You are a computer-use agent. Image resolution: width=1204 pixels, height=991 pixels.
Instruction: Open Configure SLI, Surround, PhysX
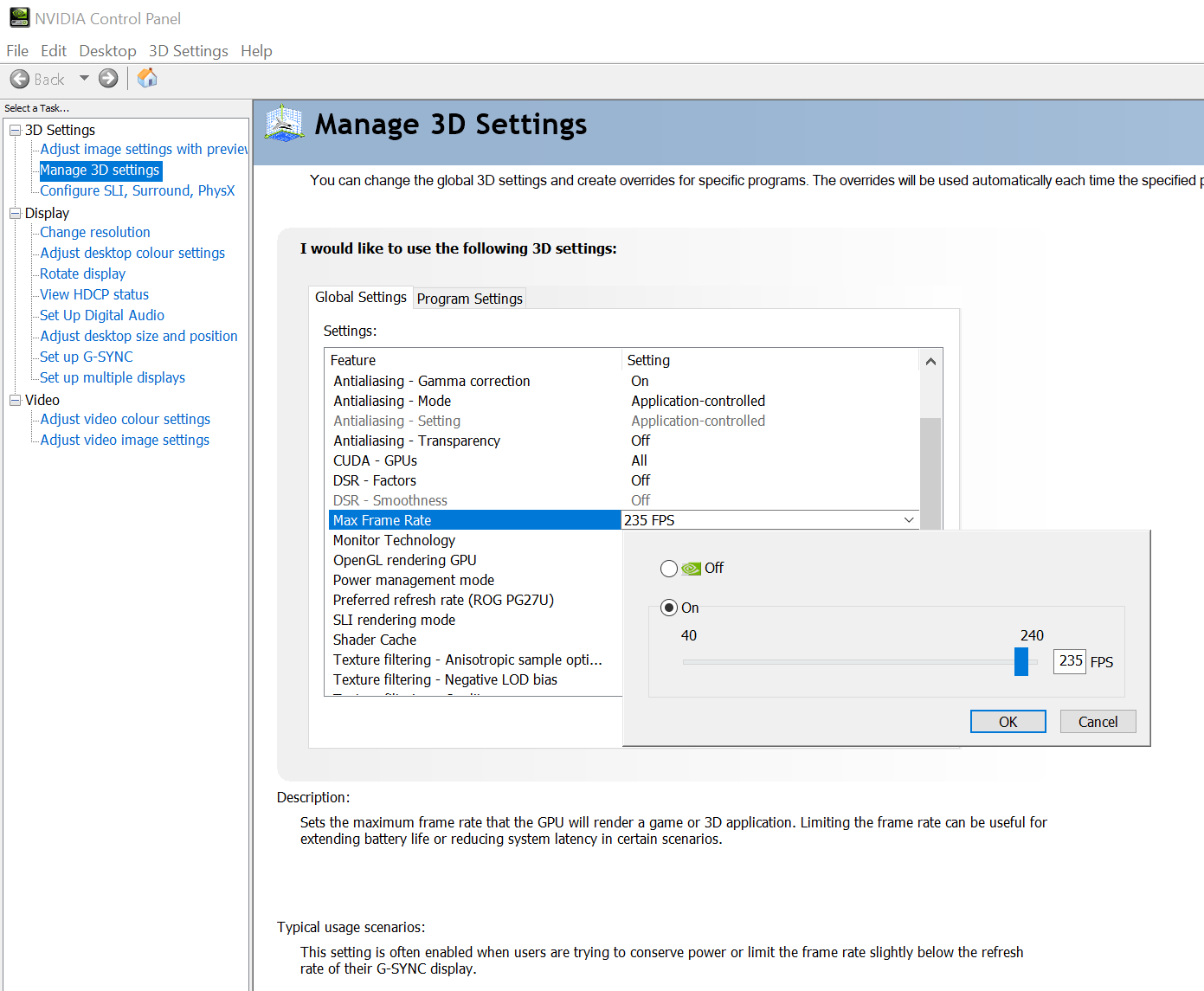[138, 190]
